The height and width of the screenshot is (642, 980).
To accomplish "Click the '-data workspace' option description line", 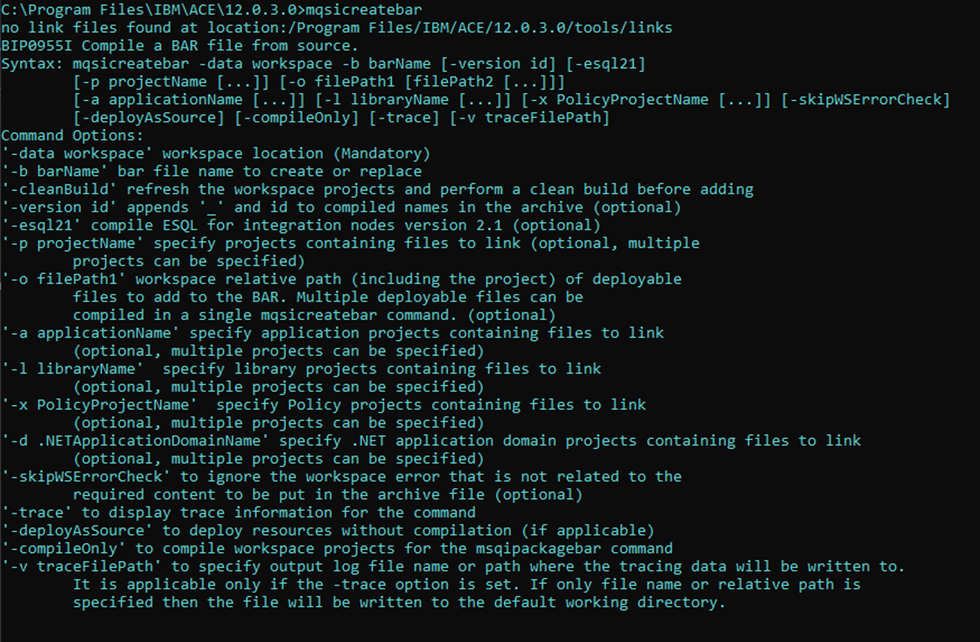I will tap(216, 154).
